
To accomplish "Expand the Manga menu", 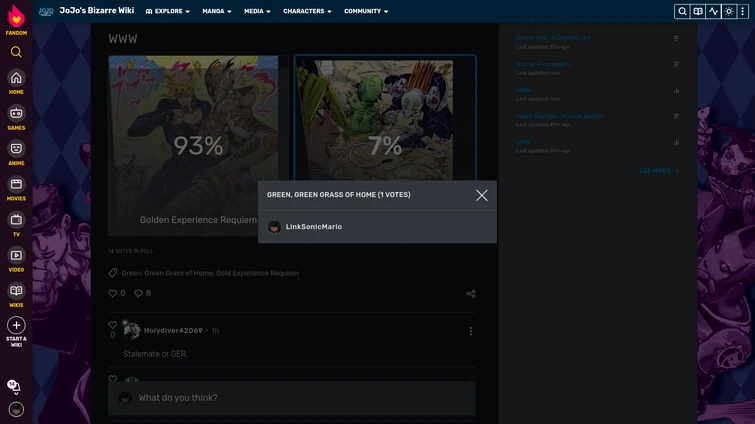I will (x=217, y=11).
